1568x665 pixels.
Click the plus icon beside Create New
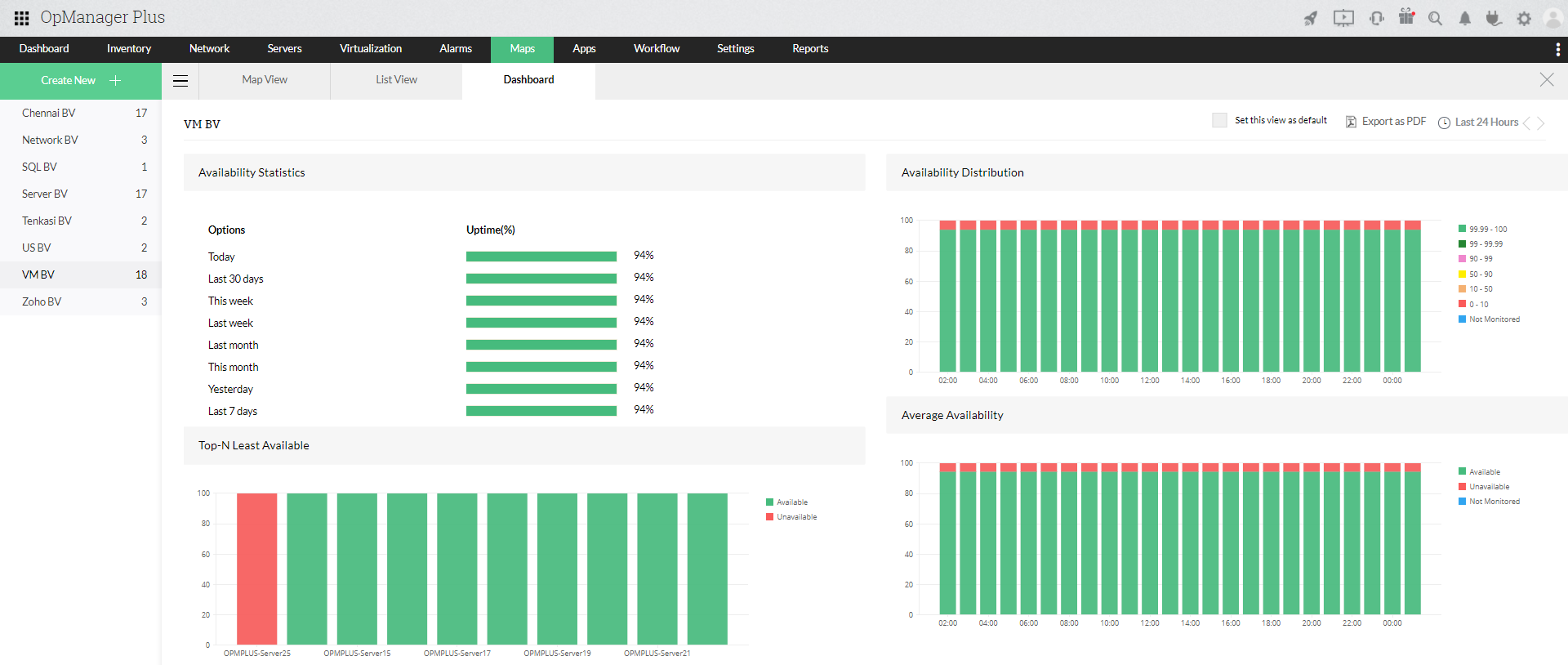point(115,80)
